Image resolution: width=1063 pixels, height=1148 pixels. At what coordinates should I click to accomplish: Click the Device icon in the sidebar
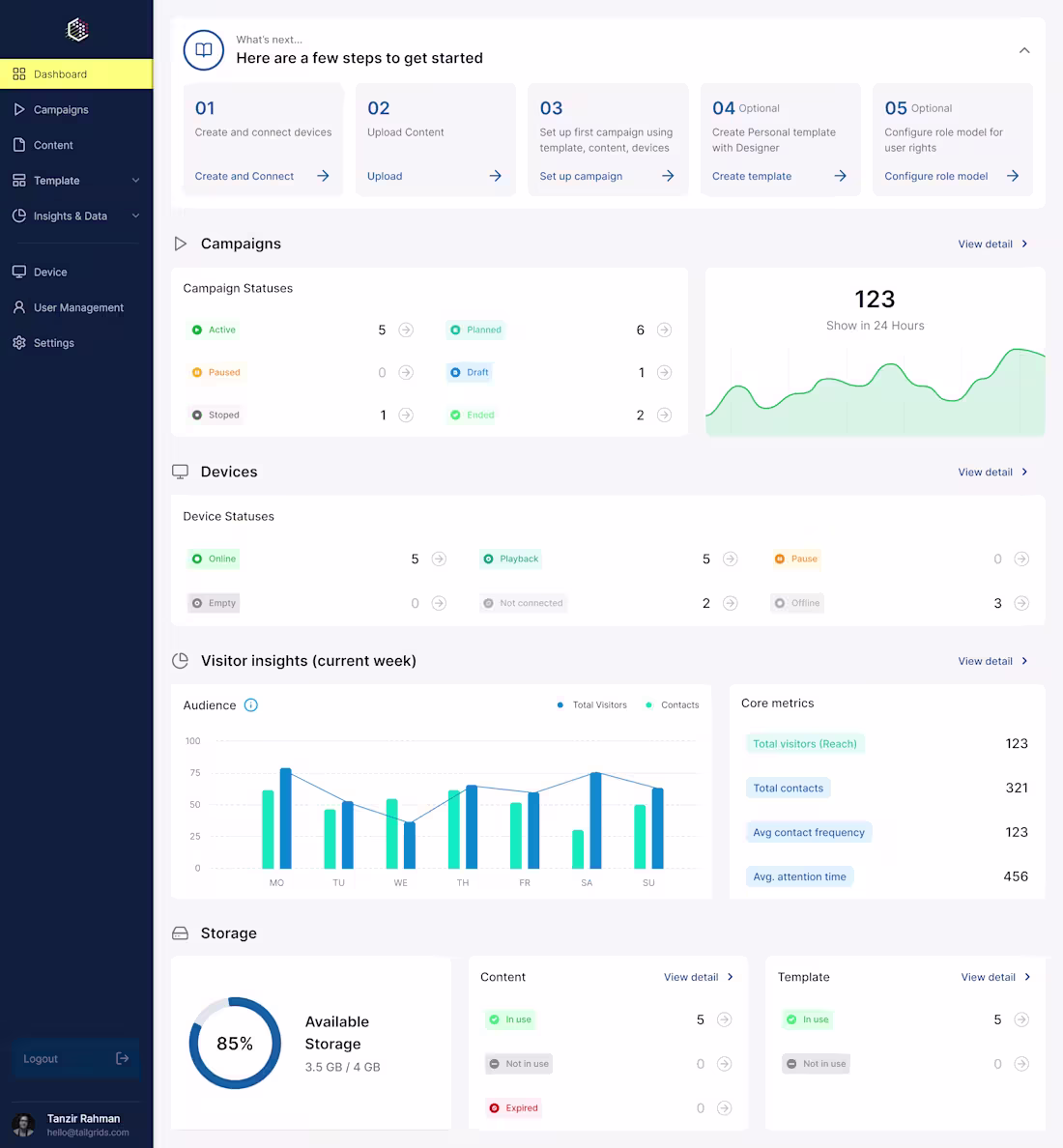pyautogui.click(x=19, y=272)
